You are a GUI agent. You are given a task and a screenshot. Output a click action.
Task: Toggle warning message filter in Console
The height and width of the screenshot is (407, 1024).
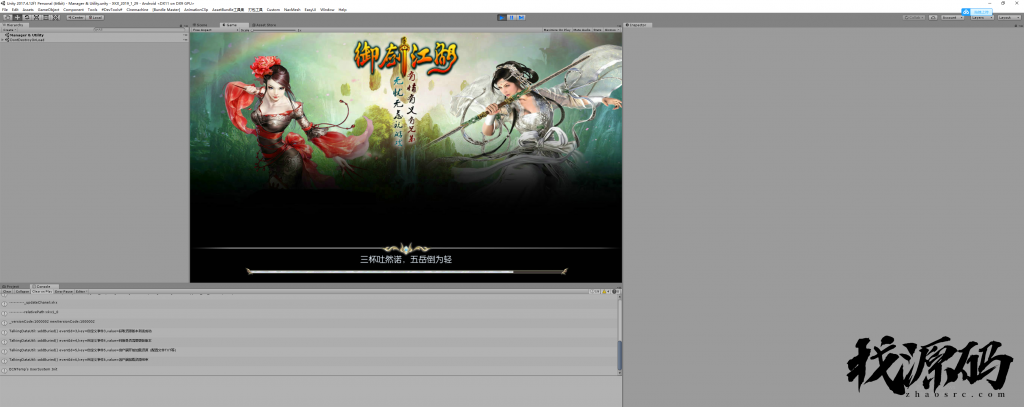[x=606, y=291]
